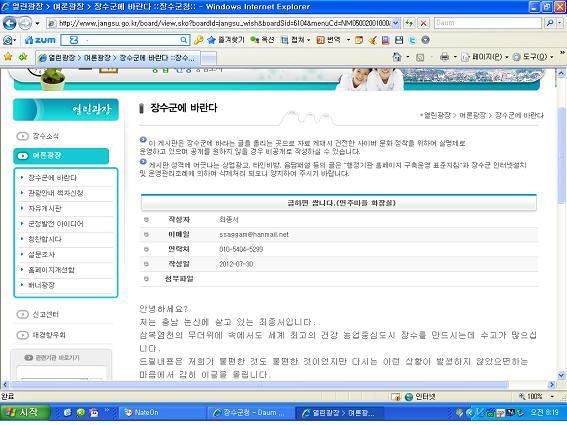
Task: Open the 도구(O) tools menu
Action: point(533,57)
